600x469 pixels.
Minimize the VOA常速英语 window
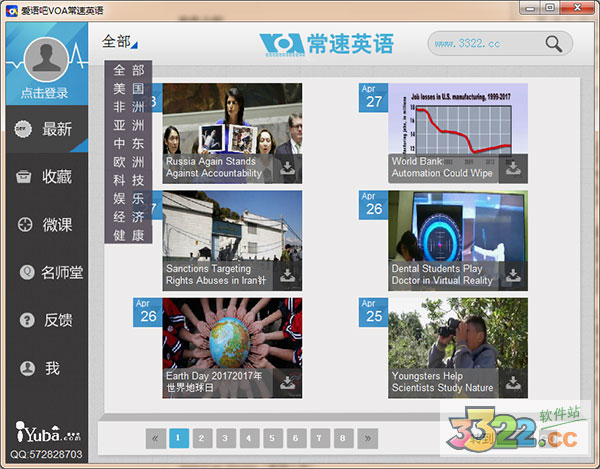[530, 8]
